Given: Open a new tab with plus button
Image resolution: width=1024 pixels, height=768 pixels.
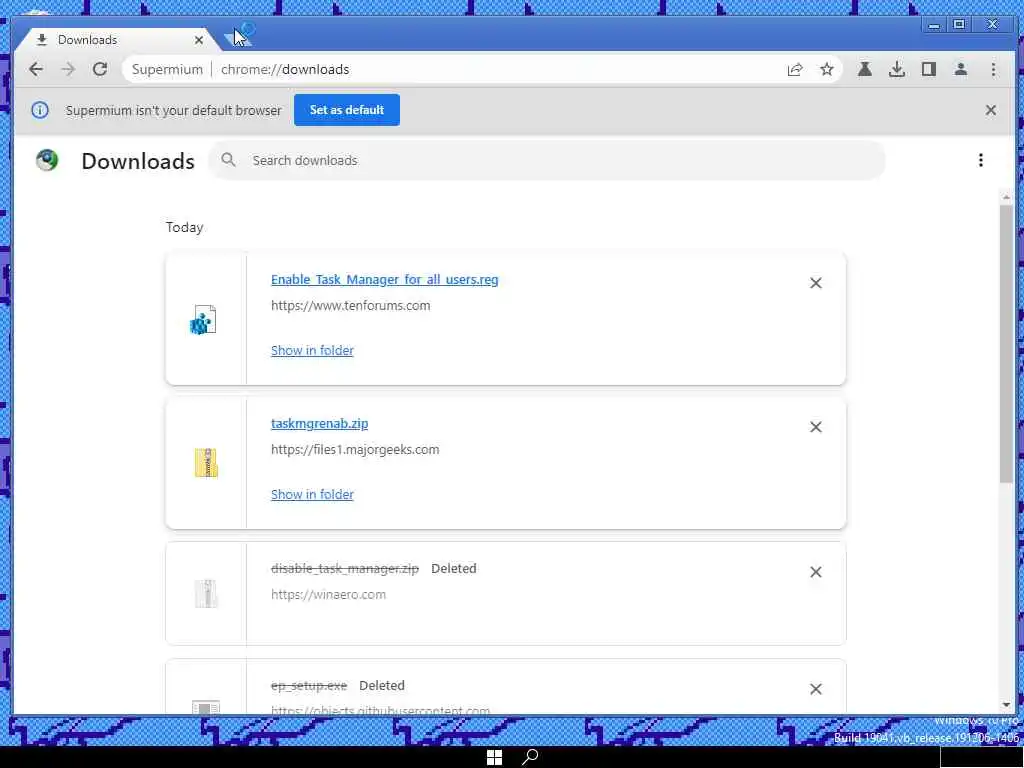Looking at the screenshot, I should pyautogui.click(x=236, y=38).
